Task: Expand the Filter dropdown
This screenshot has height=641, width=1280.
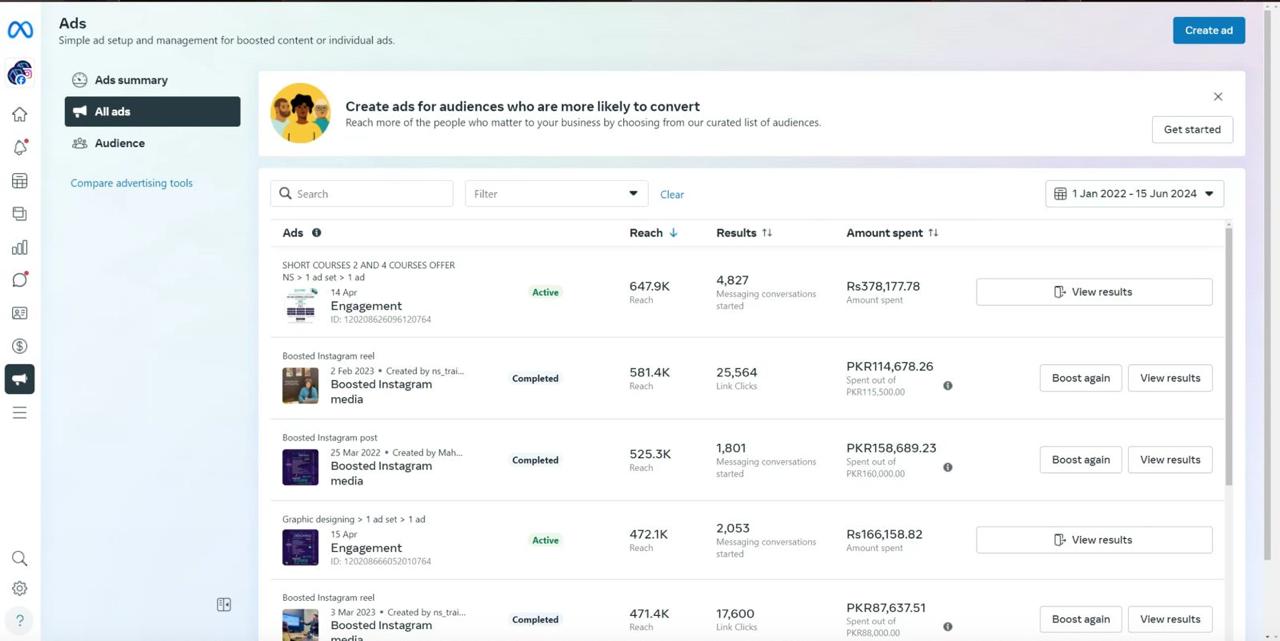Action: coord(556,194)
